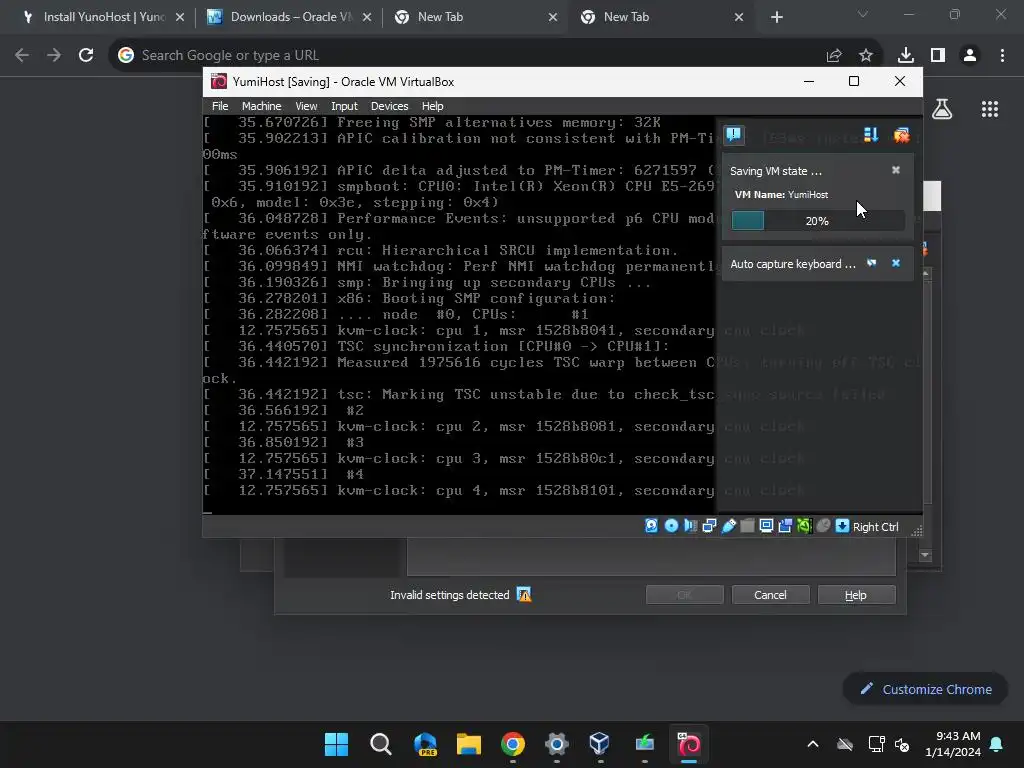Screen dimensions: 1024x768
Task: Toggle the notification center speech-bubble icon
Action: pyautogui.click(x=733, y=135)
